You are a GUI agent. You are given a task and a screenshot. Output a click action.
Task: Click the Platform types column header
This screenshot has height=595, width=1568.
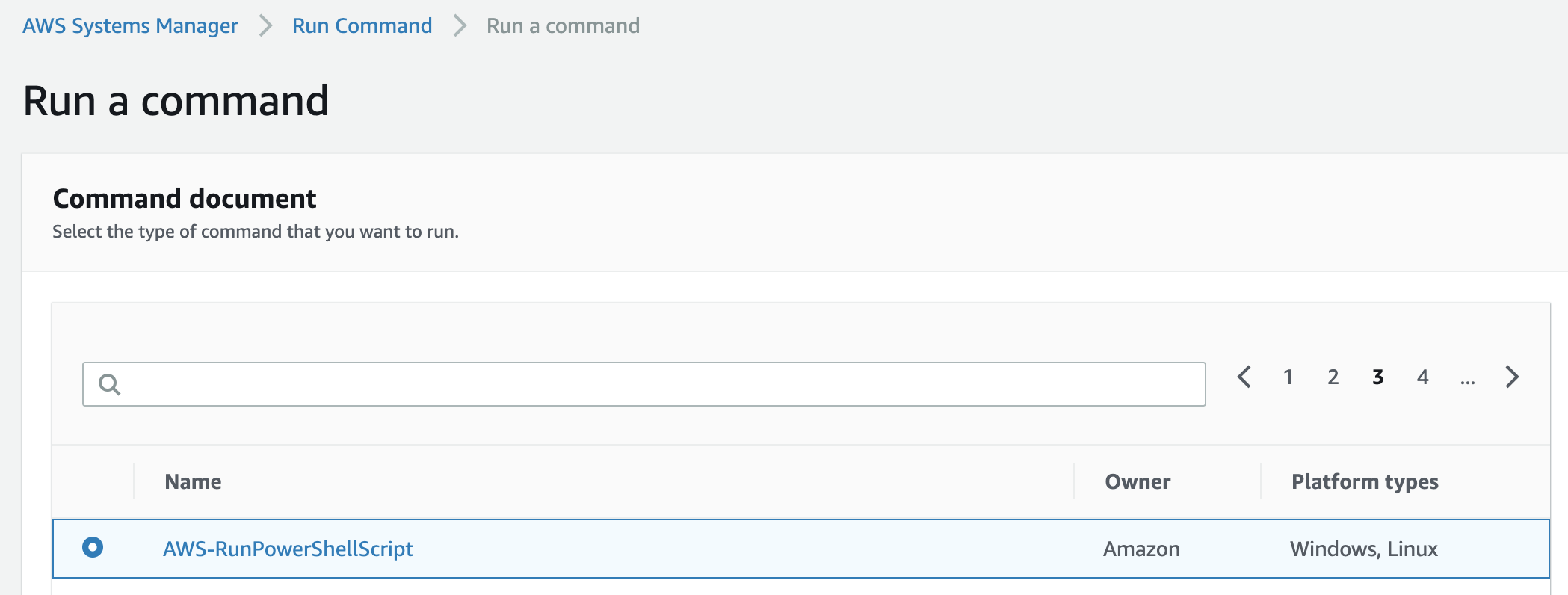coord(1365,482)
